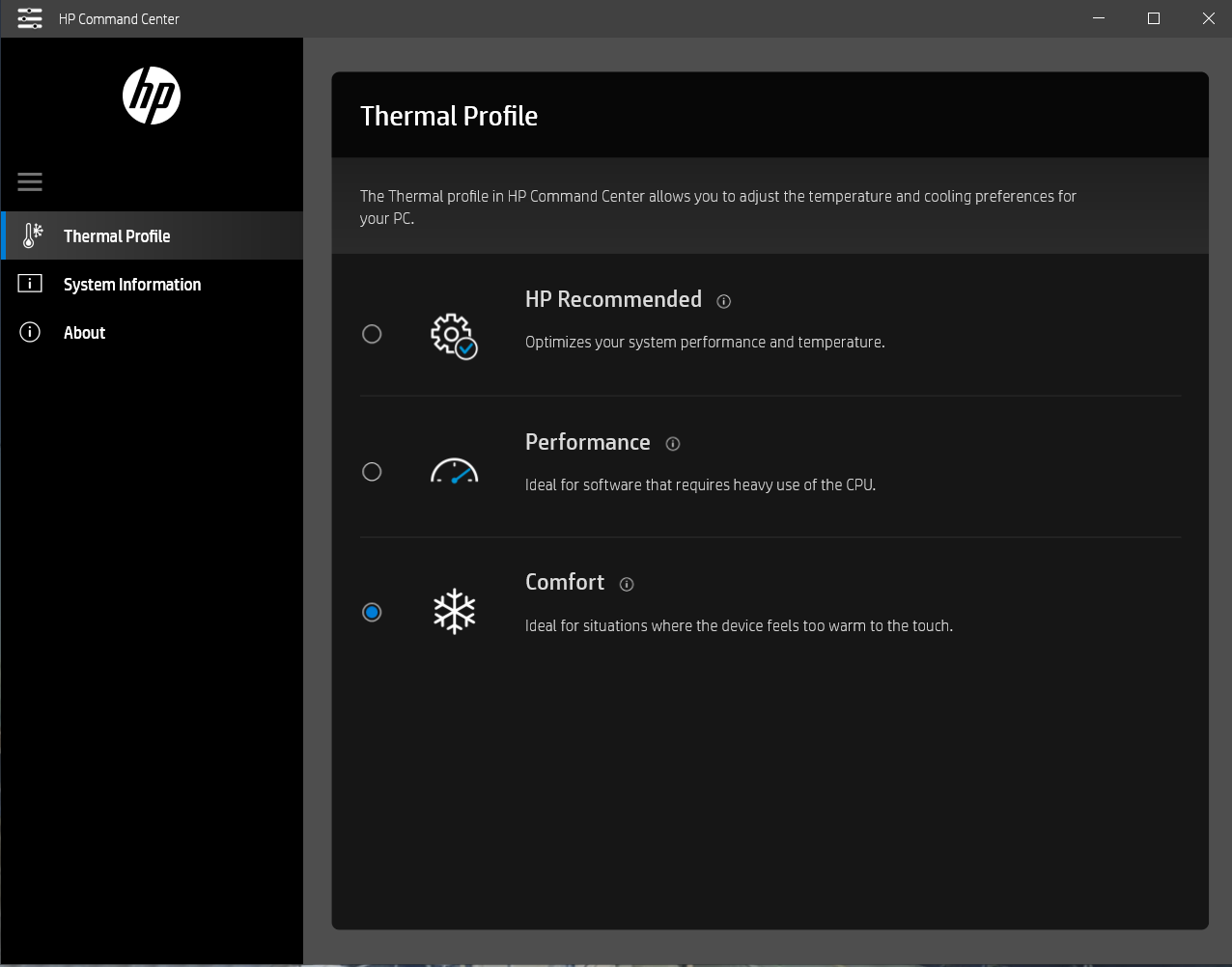Open the tooltip icon next to HP Recommended
This screenshot has height=967, width=1232.
(x=724, y=301)
